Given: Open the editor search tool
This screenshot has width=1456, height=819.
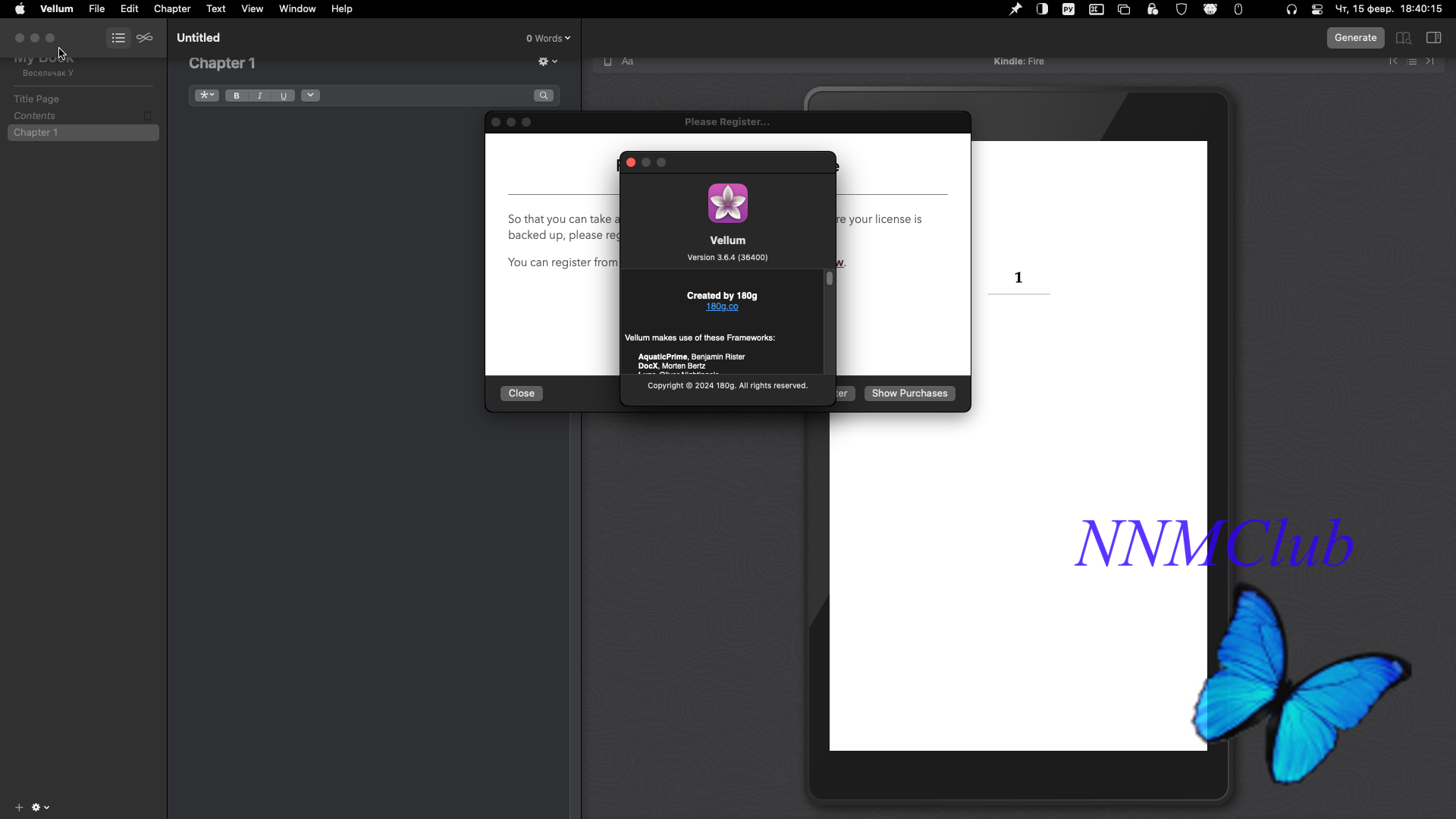Looking at the screenshot, I should 544,96.
